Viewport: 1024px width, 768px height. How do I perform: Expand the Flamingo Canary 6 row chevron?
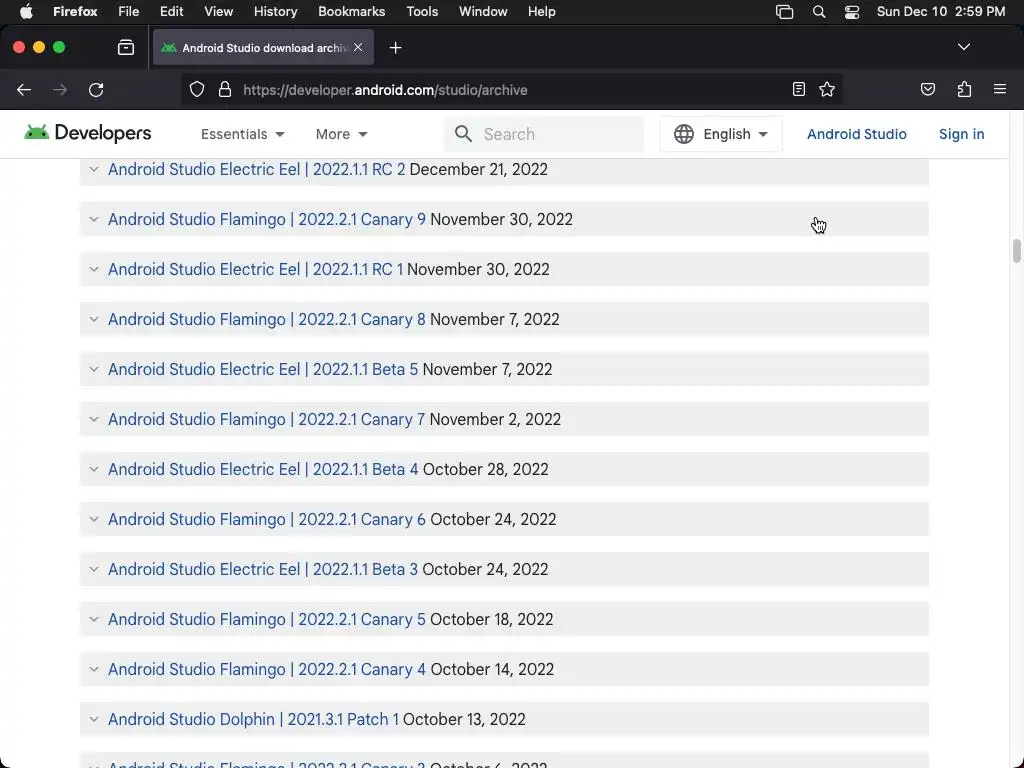click(94, 519)
